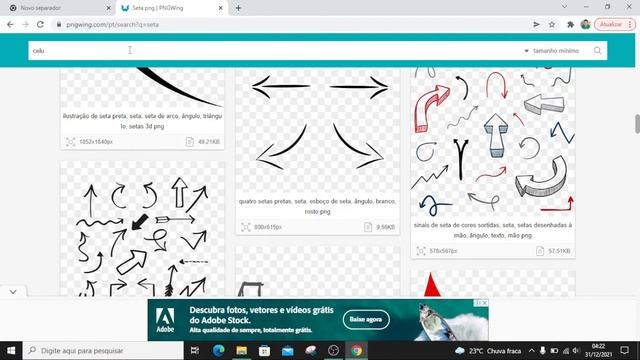640x360 pixels.
Task: Open the red arrow image thumbnail
Action: click(493, 283)
